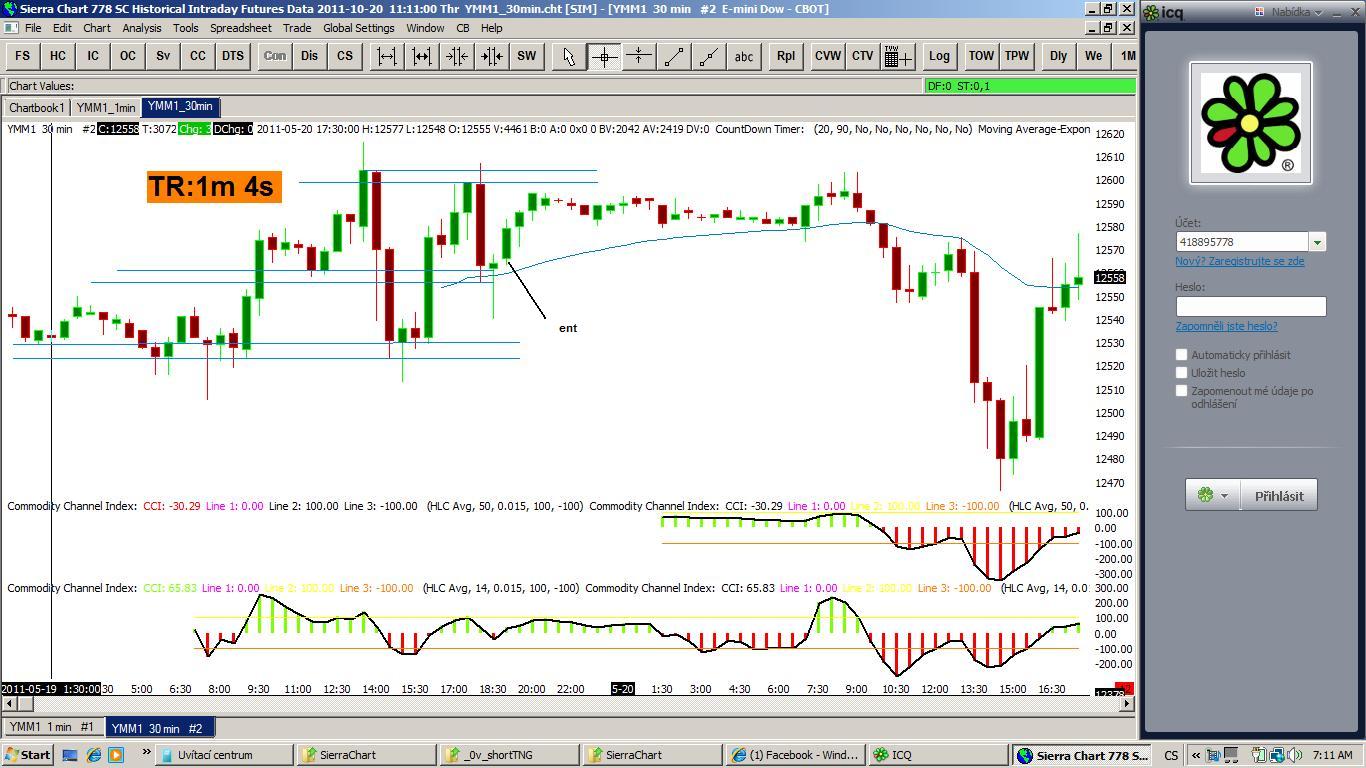Click the system tray volume icon
Image resolution: width=1366 pixels, height=768 pixels.
pyautogui.click(x=1295, y=755)
